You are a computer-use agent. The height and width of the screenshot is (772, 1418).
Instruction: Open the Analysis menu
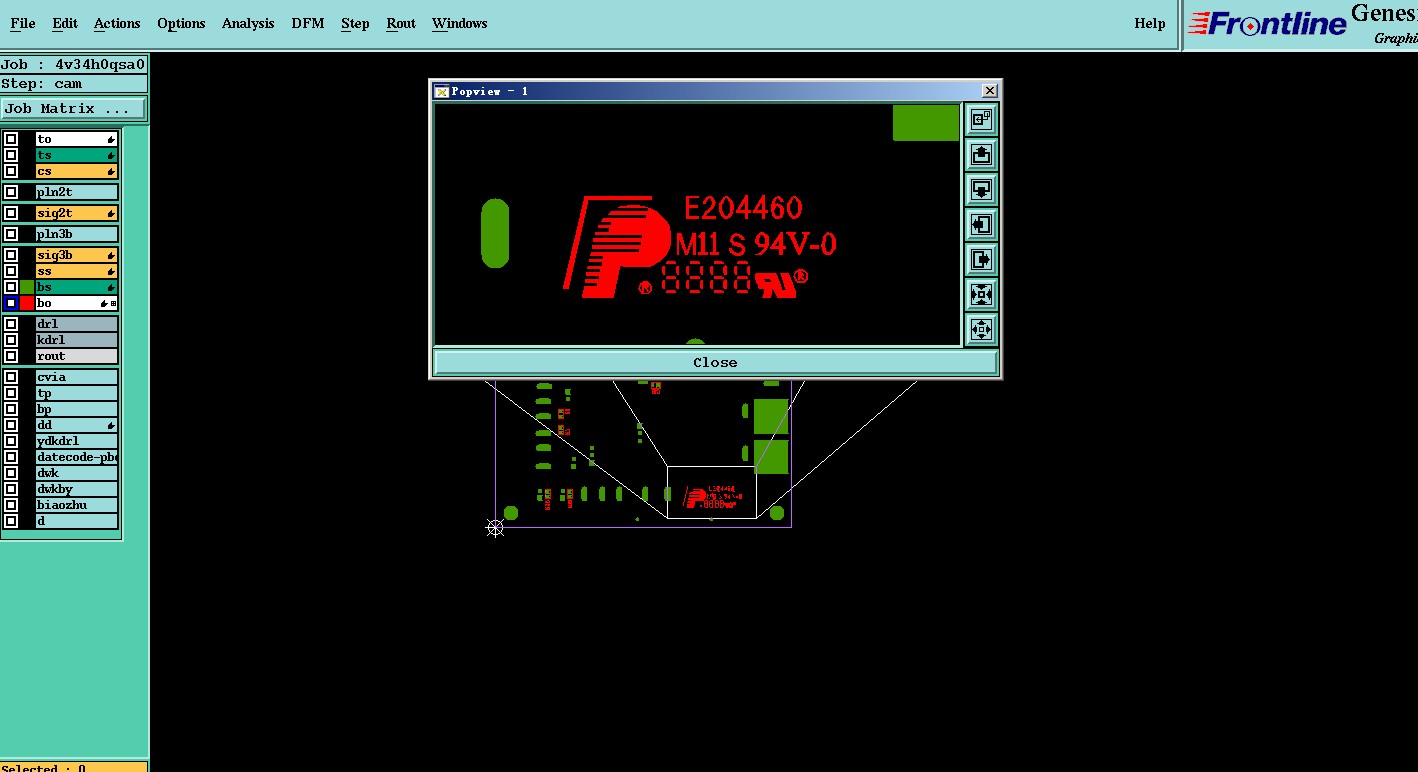(248, 23)
